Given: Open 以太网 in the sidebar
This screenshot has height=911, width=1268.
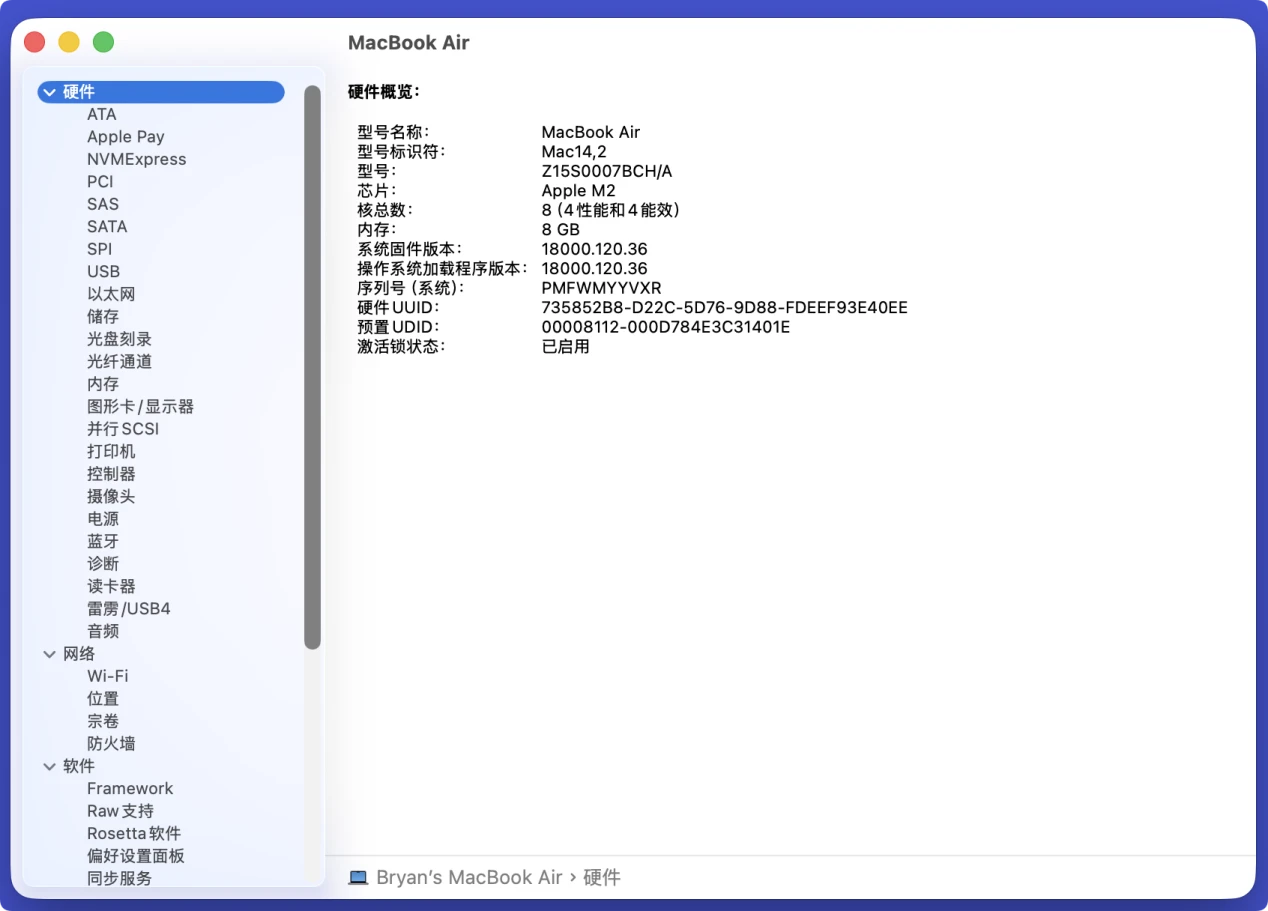Looking at the screenshot, I should tap(111, 294).
